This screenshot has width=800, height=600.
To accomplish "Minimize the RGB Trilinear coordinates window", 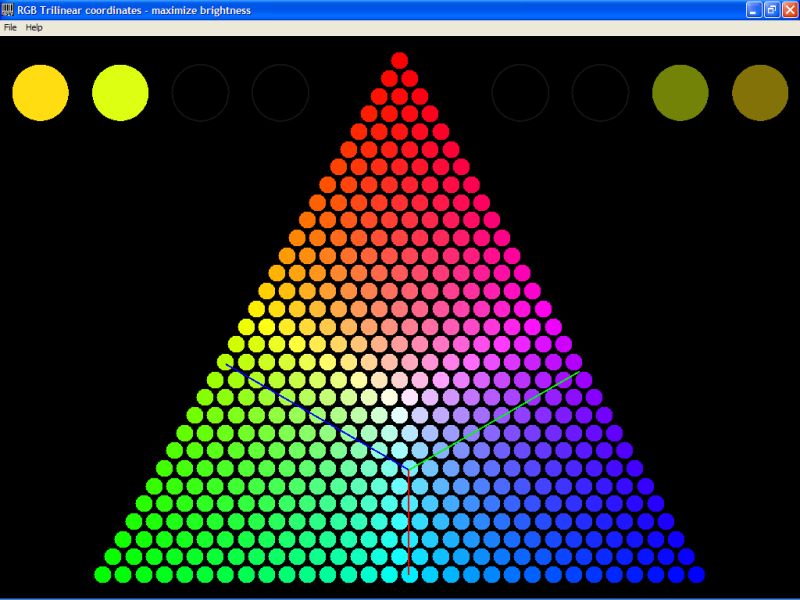I will pos(754,10).
